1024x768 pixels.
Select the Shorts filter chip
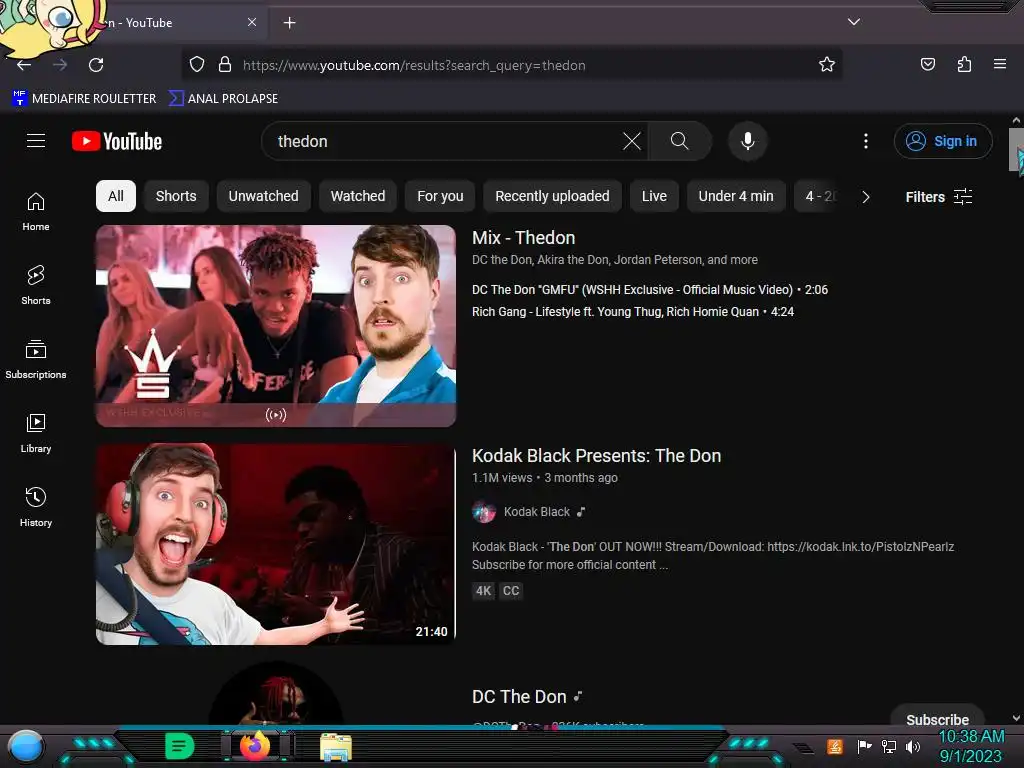click(176, 196)
